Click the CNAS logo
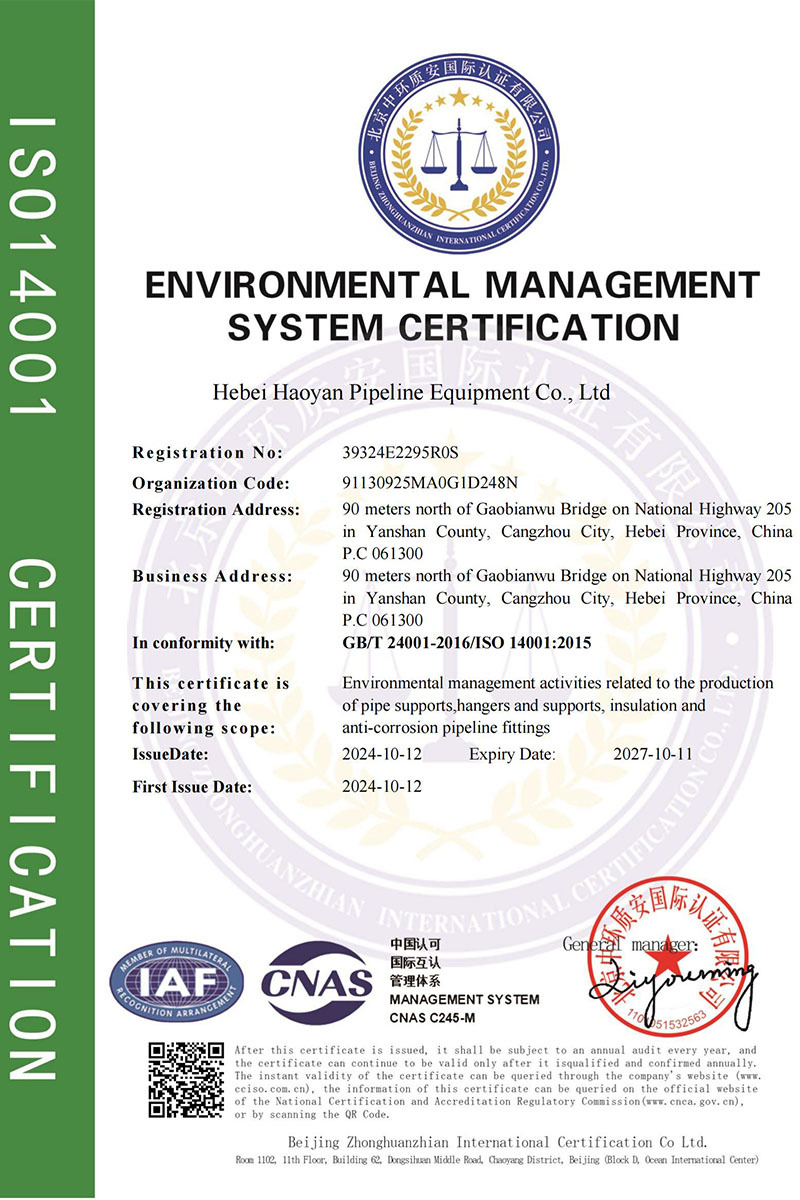Viewport: 800px width, 1200px height. (317, 983)
